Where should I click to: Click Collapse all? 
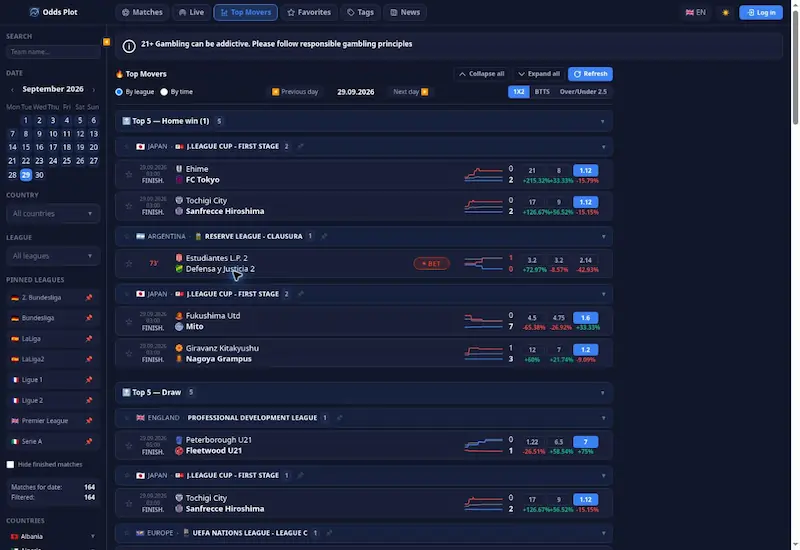(x=482, y=74)
